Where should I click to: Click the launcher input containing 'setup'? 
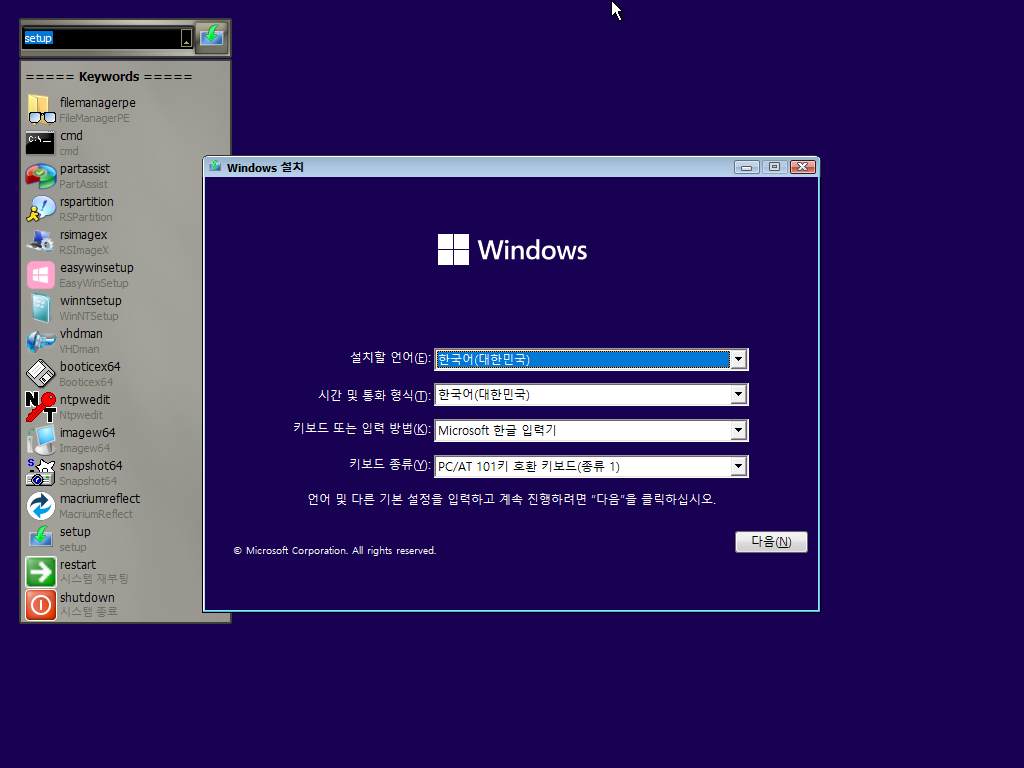(101, 38)
